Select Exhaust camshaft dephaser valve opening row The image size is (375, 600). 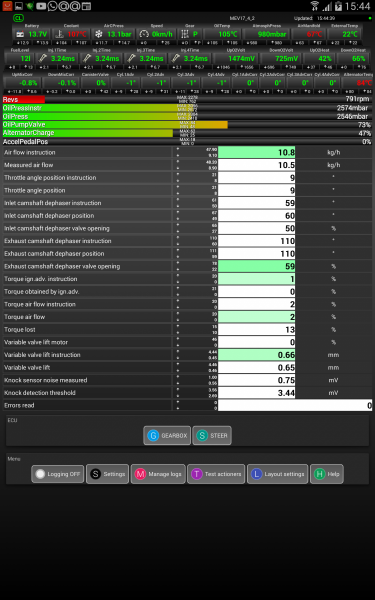(188, 266)
